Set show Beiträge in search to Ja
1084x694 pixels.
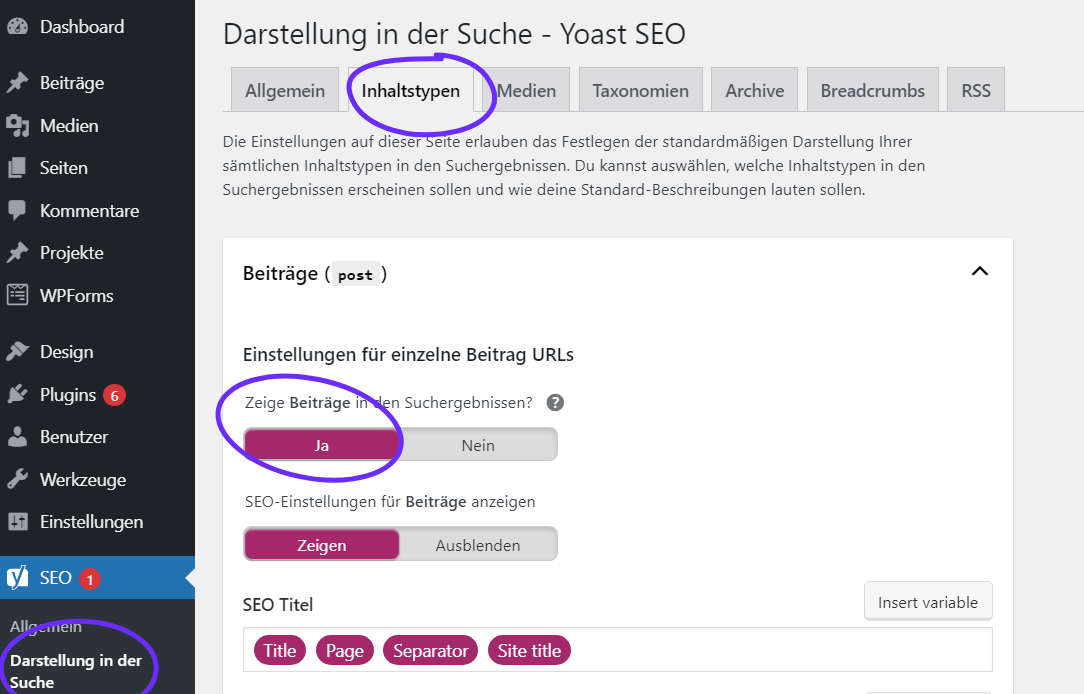tap(321, 445)
